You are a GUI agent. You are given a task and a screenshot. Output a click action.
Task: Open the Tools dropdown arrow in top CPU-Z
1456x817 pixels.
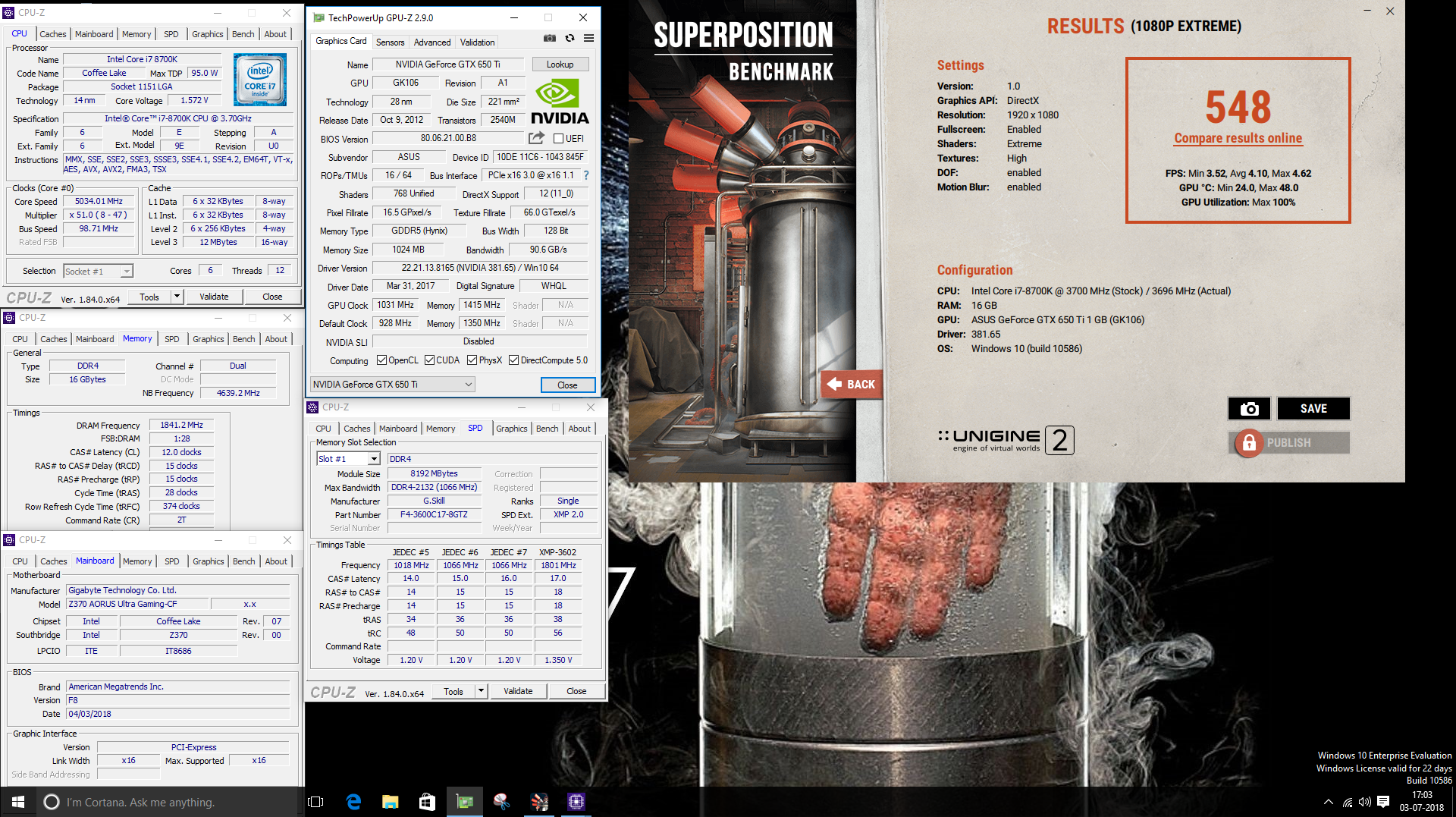click(177, 297)
